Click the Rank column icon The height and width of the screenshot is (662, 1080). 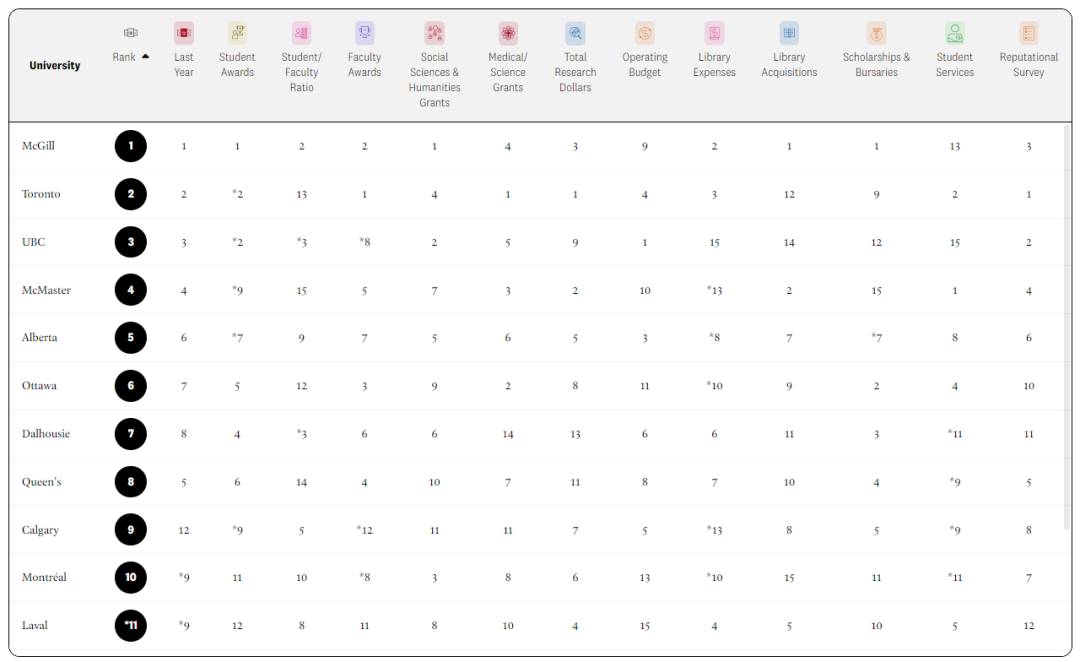(130, 32)
